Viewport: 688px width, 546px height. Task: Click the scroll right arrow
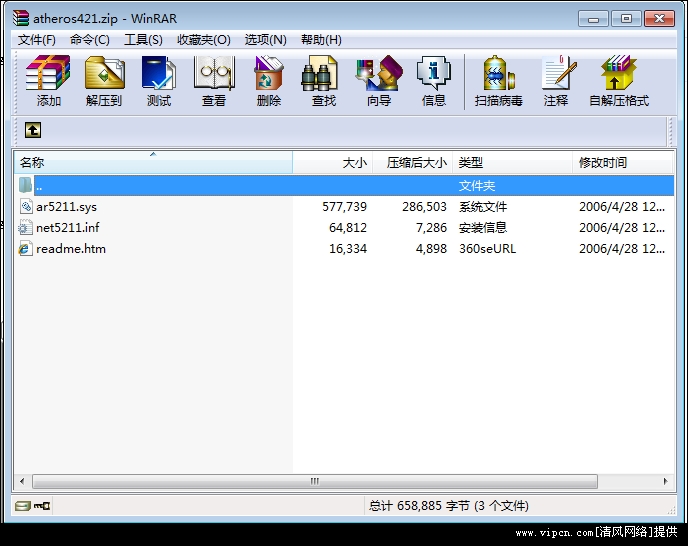tap(665, 481)
